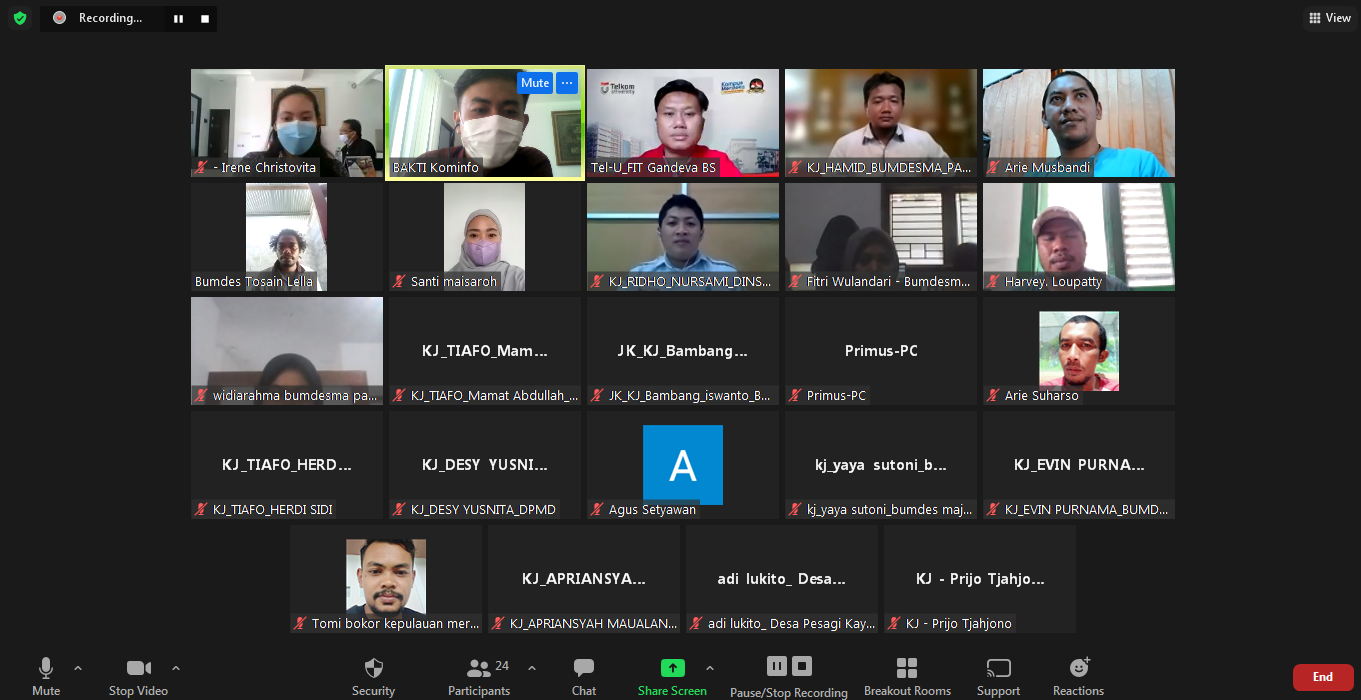Screen dimensions: 1361x700
Task: Select Tomi bokor's video tile
Action: [385, 578]
